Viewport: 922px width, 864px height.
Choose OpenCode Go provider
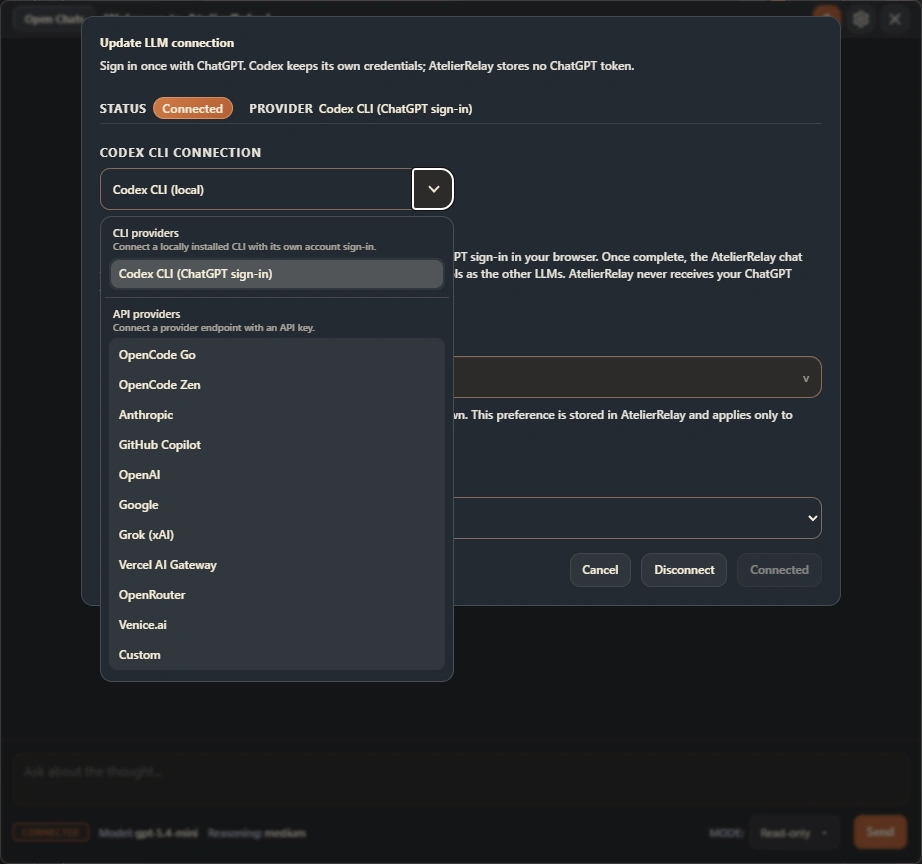pos(276,355)
